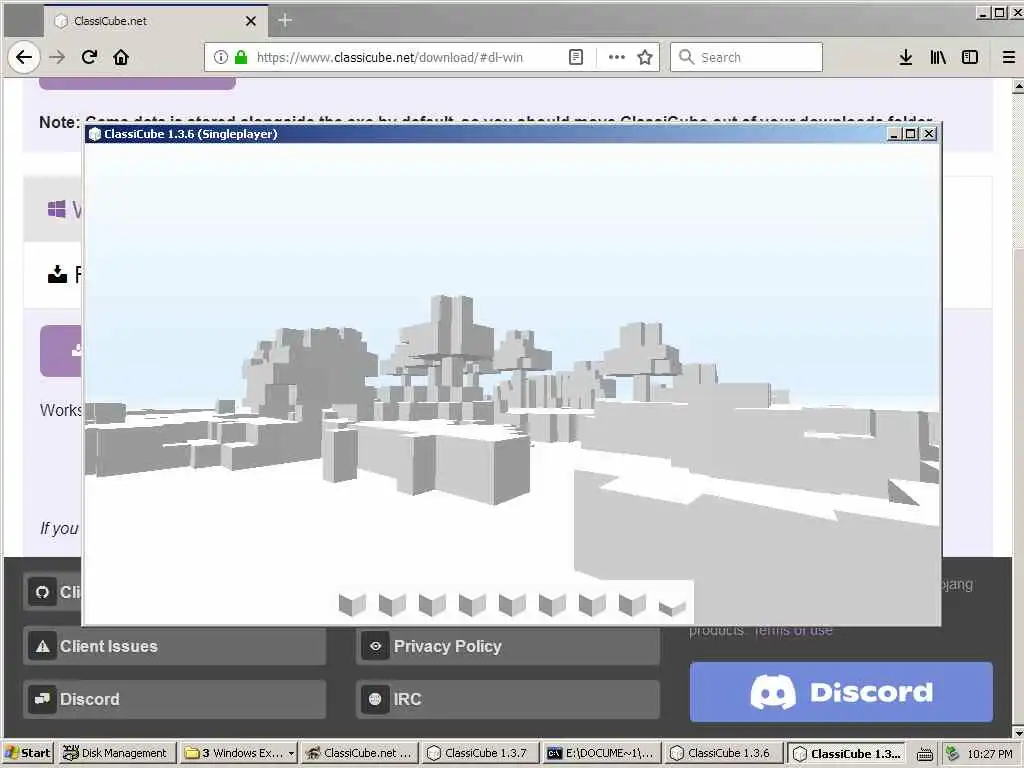Click the system tray clock 10:27 PM
1024x768 pixels.
[990, 754]
